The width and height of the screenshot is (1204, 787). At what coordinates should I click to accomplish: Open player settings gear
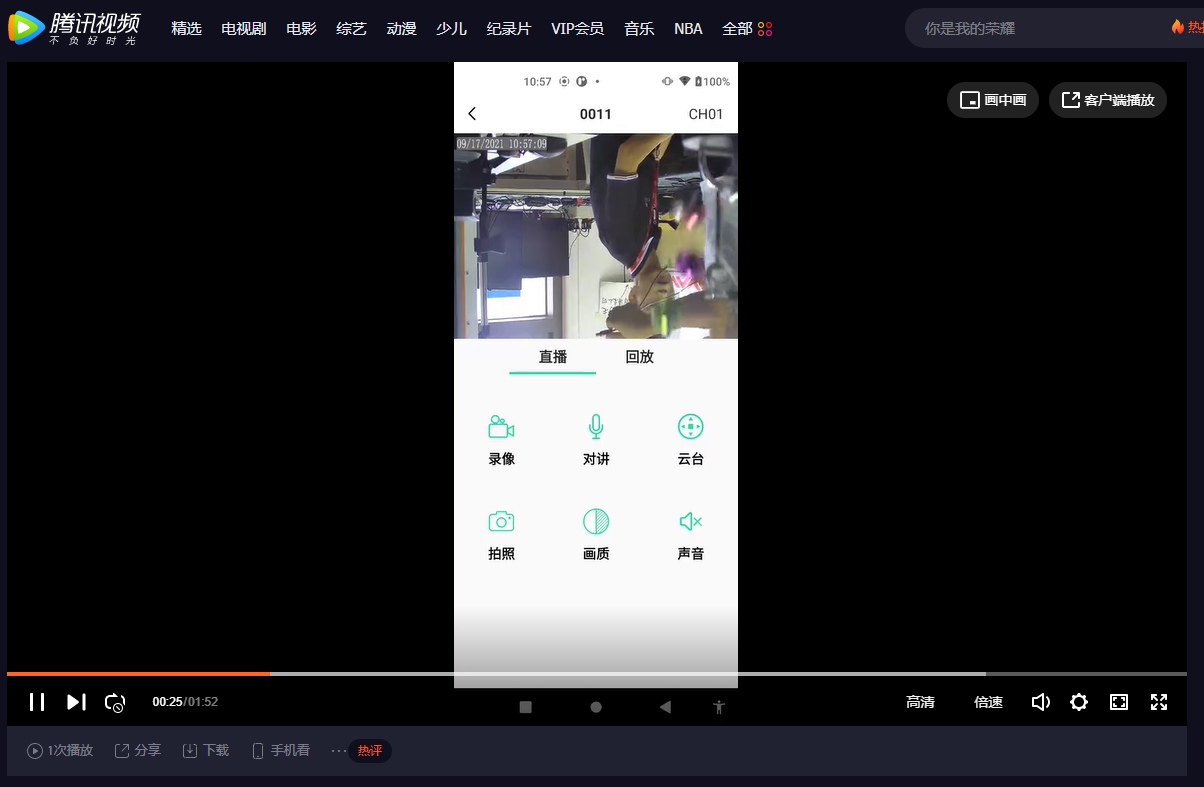(x=1079, y=702)
